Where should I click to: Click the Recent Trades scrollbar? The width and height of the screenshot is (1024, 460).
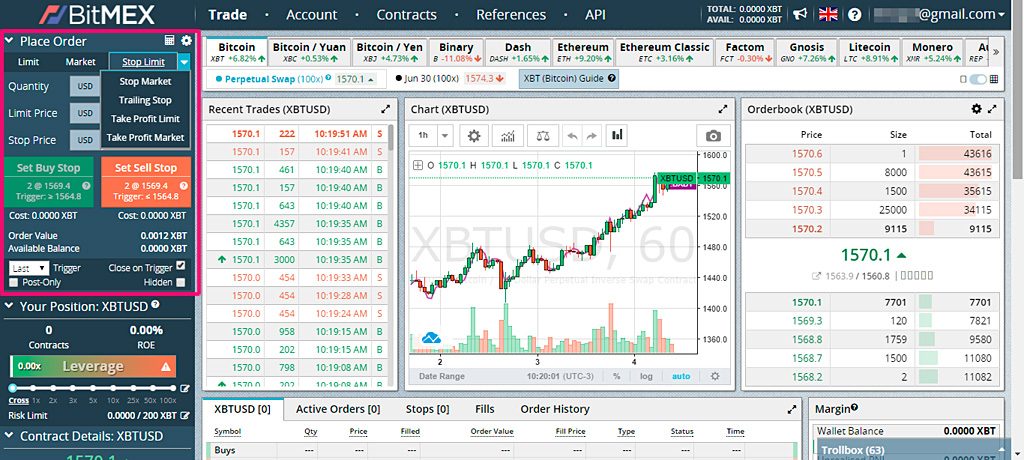point(391,138)
